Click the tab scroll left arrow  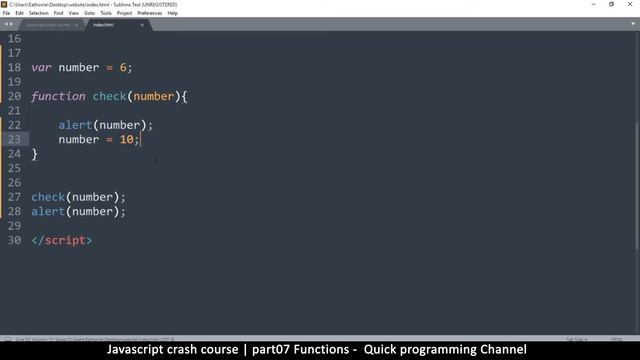pos(6,24)
